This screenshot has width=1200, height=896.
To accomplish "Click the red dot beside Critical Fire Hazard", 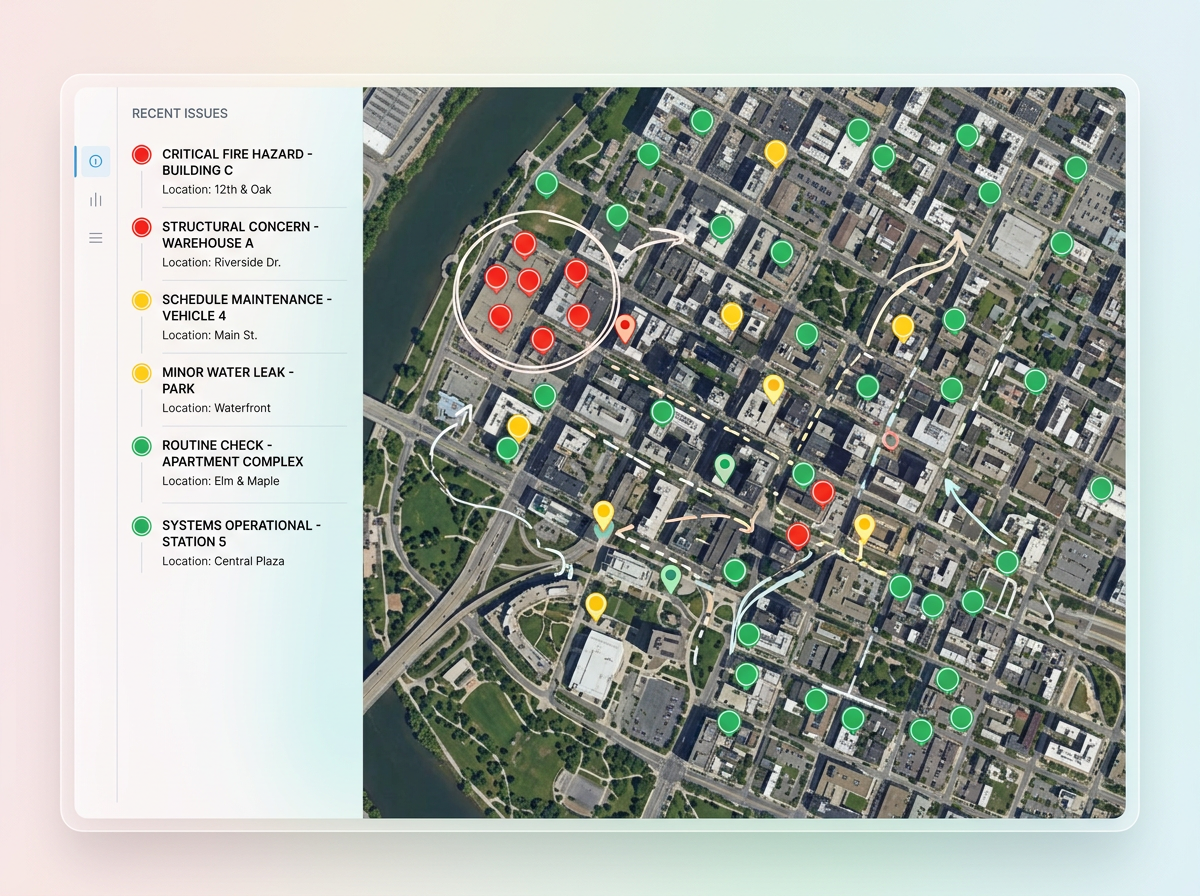I will pyautogui.click(x=140, y=154).
